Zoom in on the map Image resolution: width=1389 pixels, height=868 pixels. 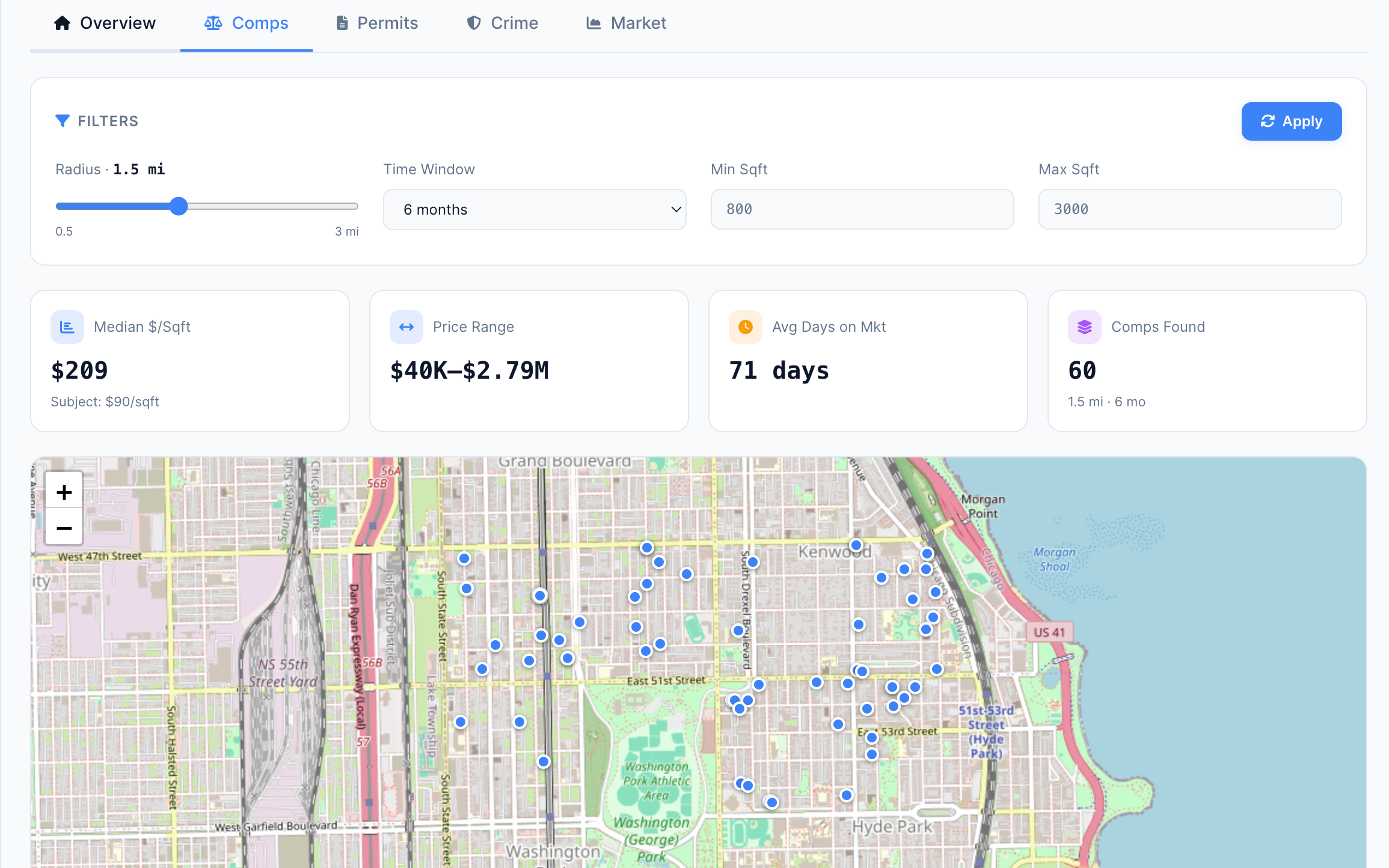click(64, 492)
